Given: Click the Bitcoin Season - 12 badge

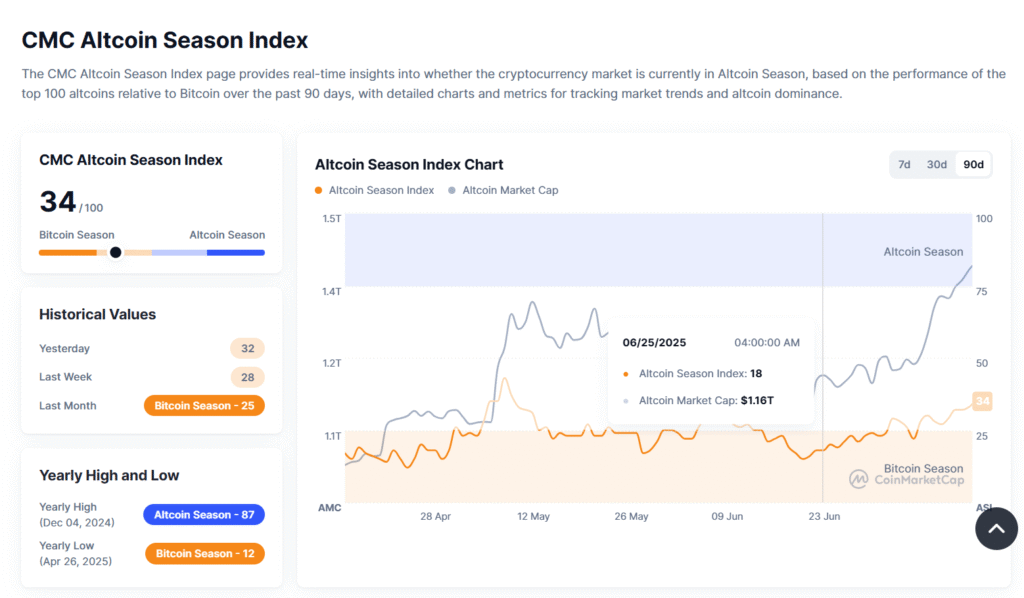Looking at the screenshot, I should click(205, 554).
